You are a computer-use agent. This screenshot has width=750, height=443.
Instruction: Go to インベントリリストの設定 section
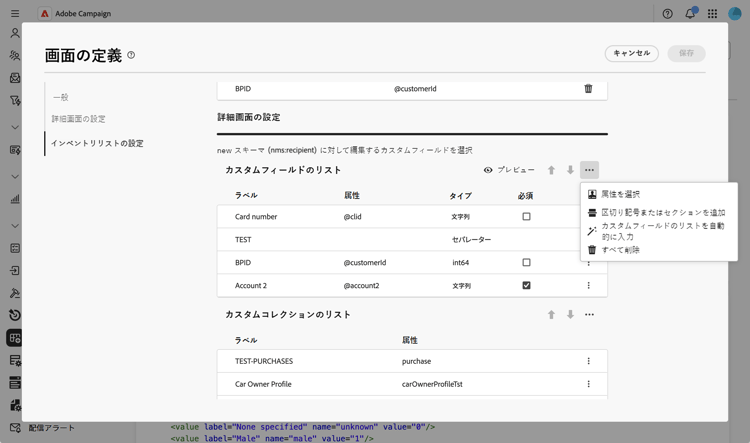pyautogui.click(x=97, y=143)
